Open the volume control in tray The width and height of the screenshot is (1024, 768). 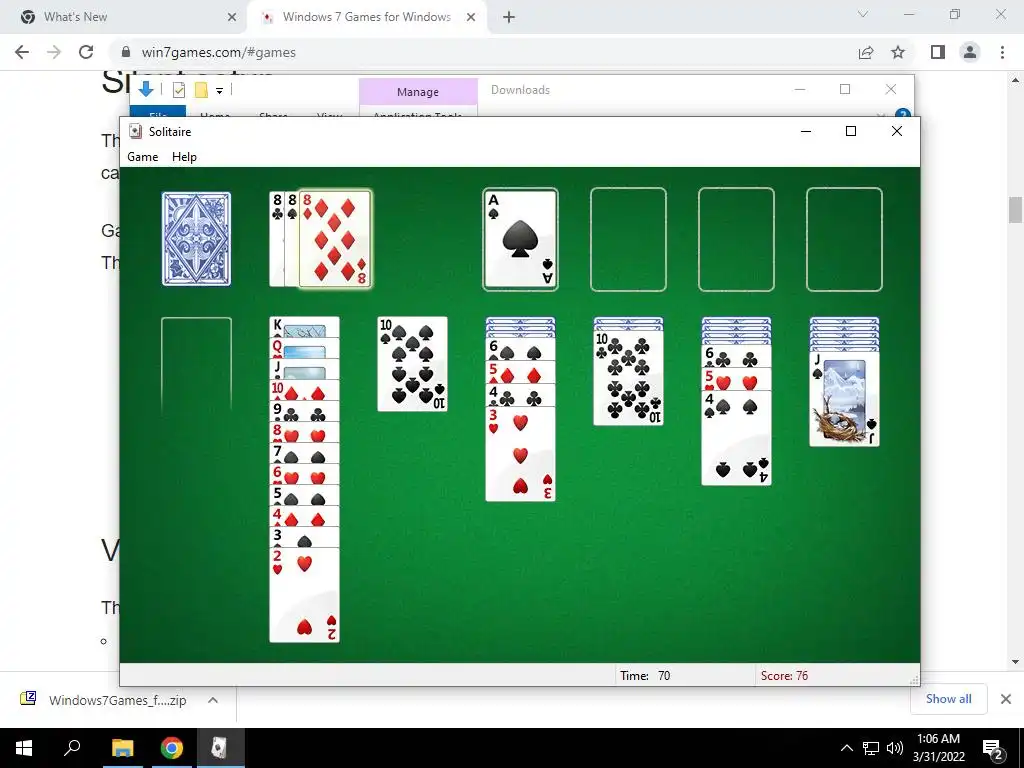[895, 748]
